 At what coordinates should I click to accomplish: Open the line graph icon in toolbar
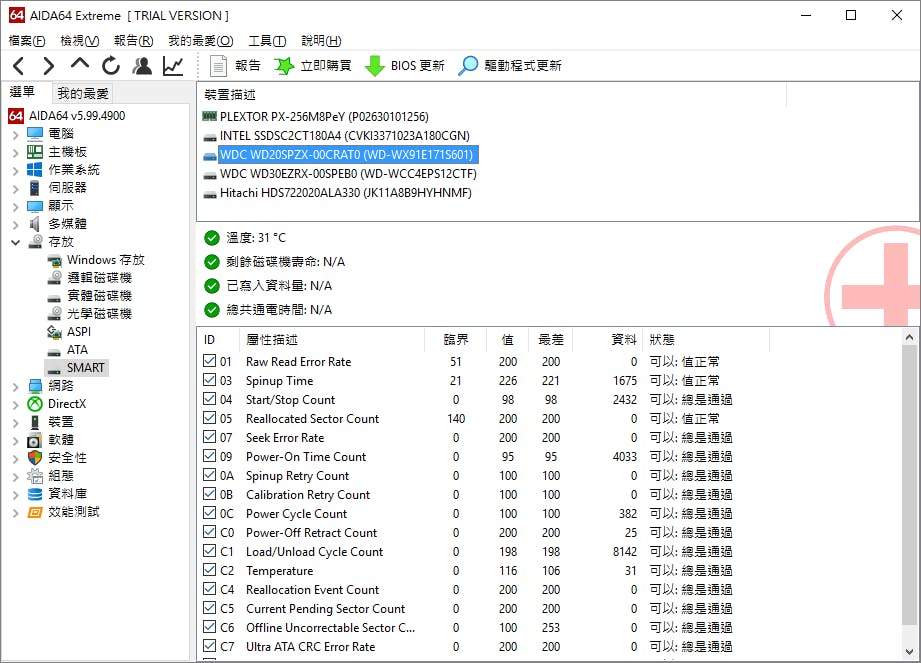(x=173, y=66)
